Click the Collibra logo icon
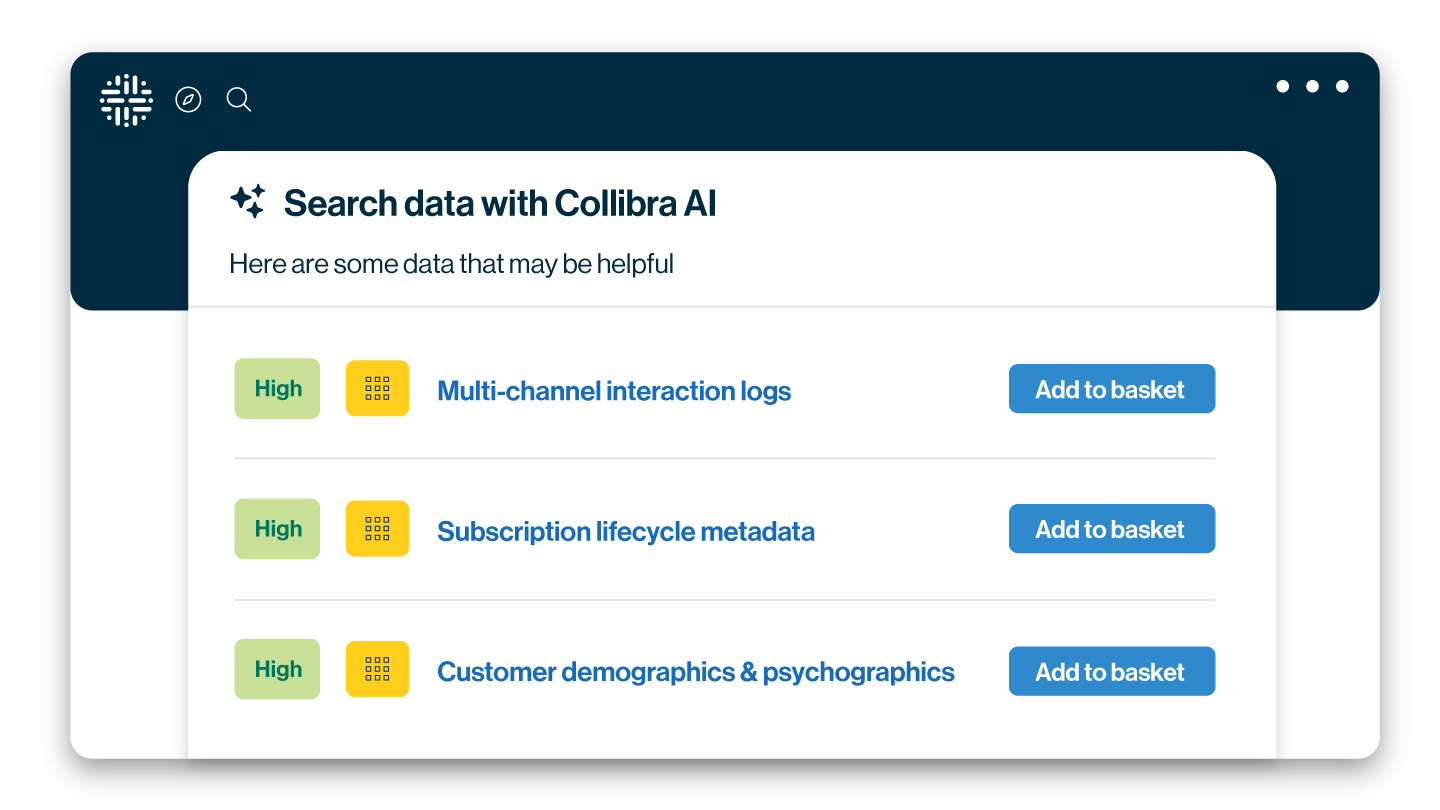The height and width of the screenshot is (810, 1440). click(x=126, y=100)
